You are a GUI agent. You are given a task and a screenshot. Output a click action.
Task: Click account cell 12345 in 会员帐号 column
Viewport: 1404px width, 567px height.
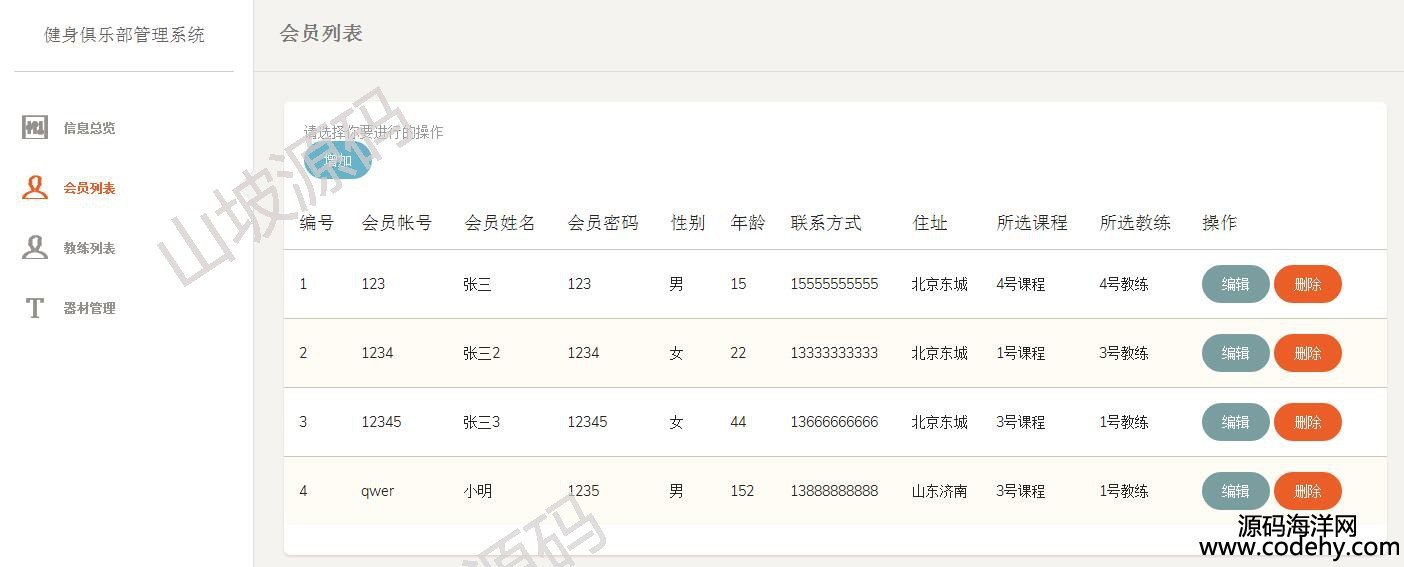[x=381, y=422]
